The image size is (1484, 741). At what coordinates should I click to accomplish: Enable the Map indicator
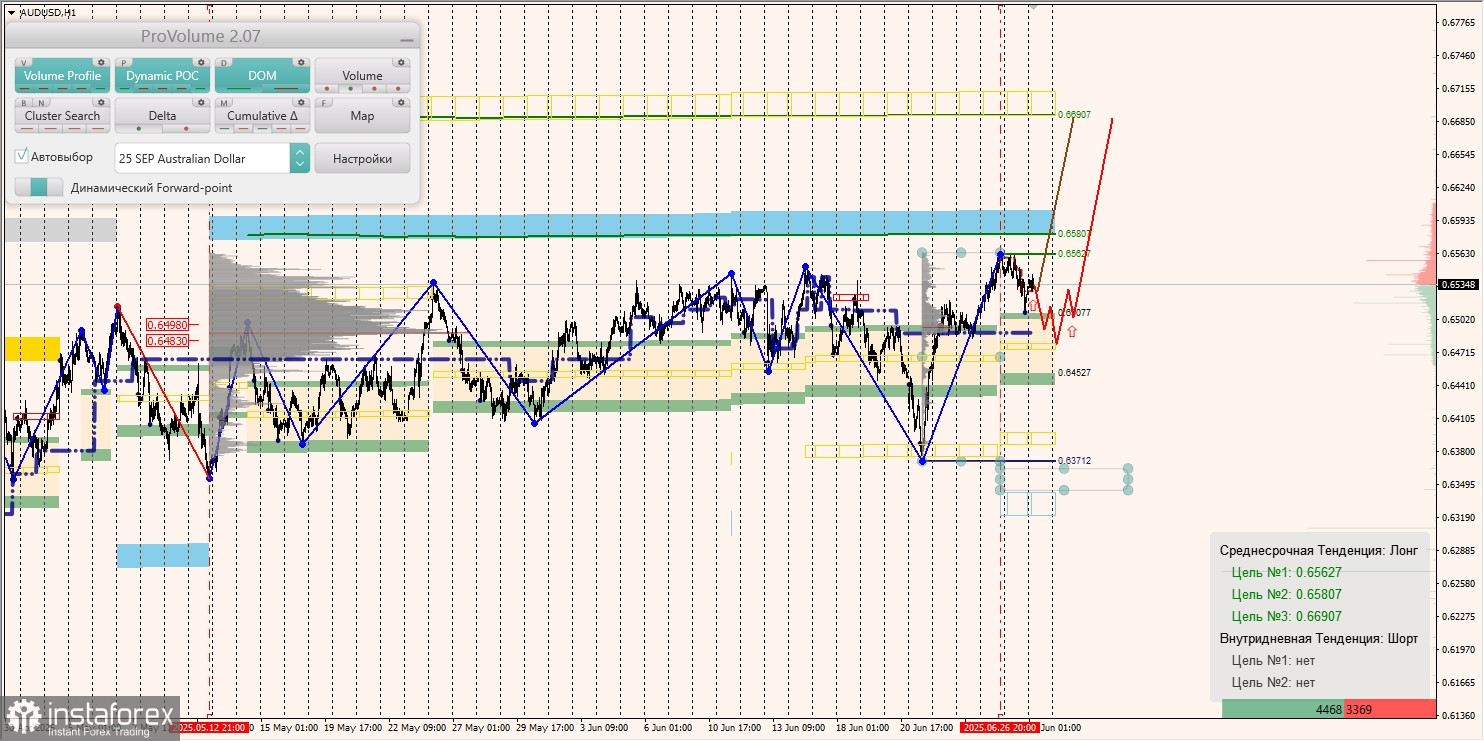[362, 116]
